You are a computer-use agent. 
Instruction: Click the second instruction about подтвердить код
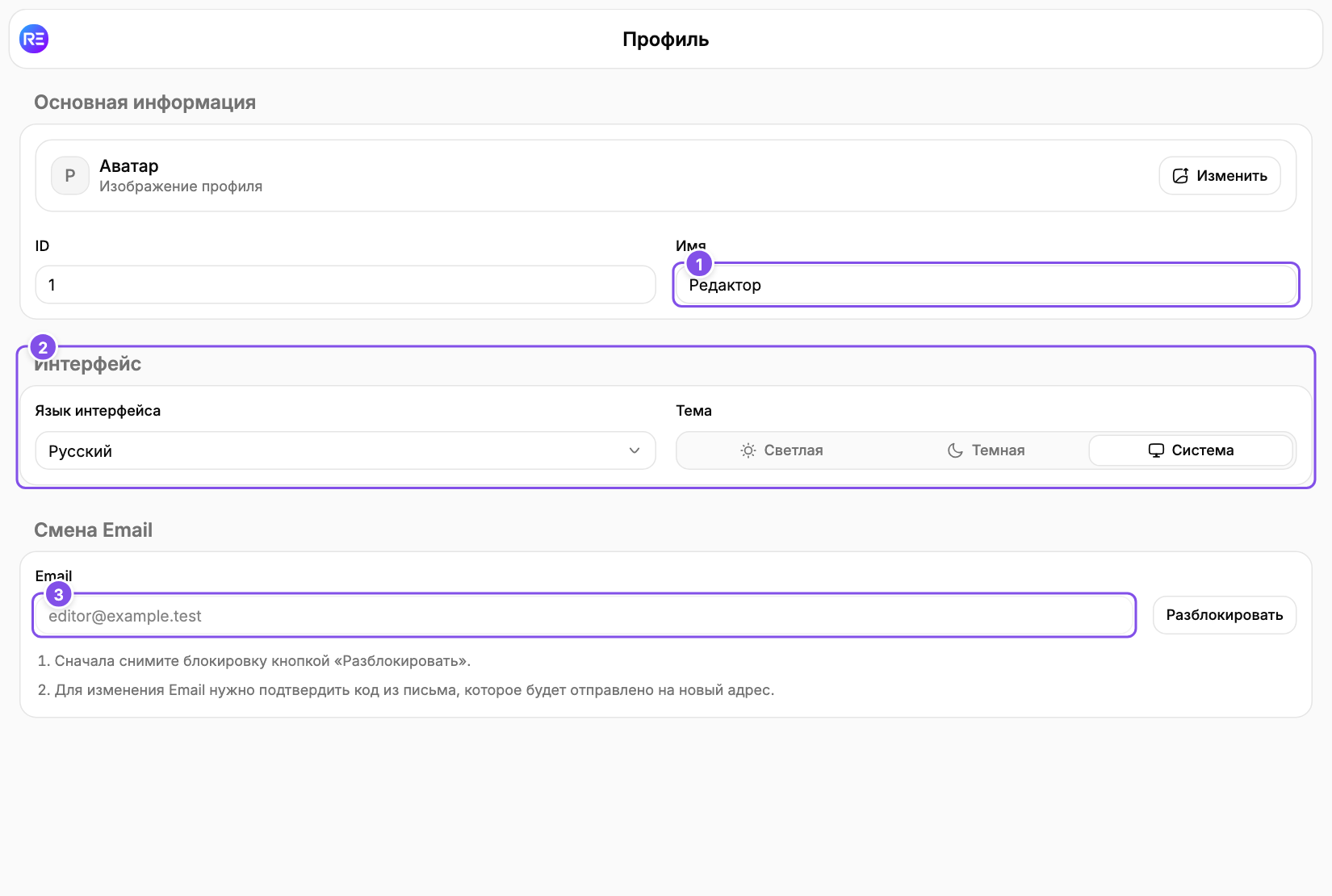click(406, 690)
